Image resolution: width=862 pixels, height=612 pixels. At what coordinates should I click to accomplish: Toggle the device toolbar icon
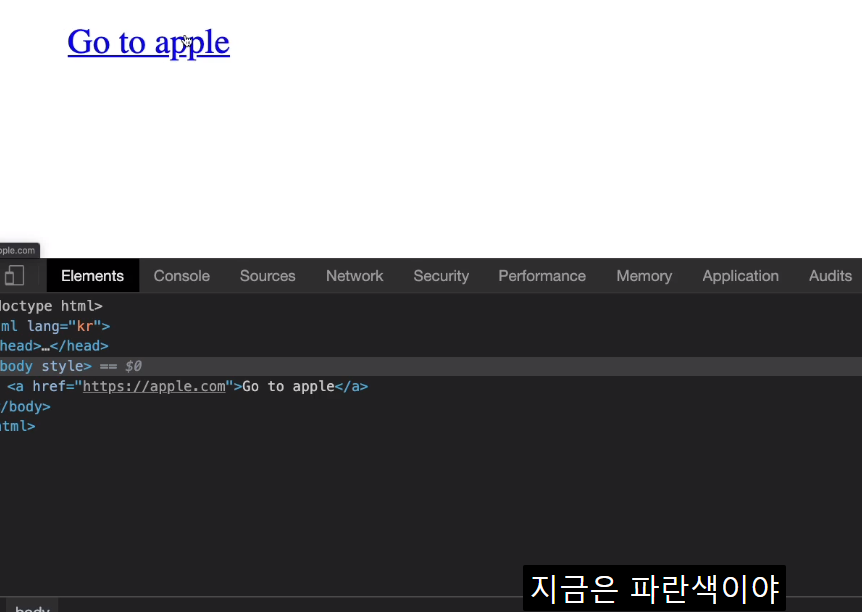click(x=14, y=275)
